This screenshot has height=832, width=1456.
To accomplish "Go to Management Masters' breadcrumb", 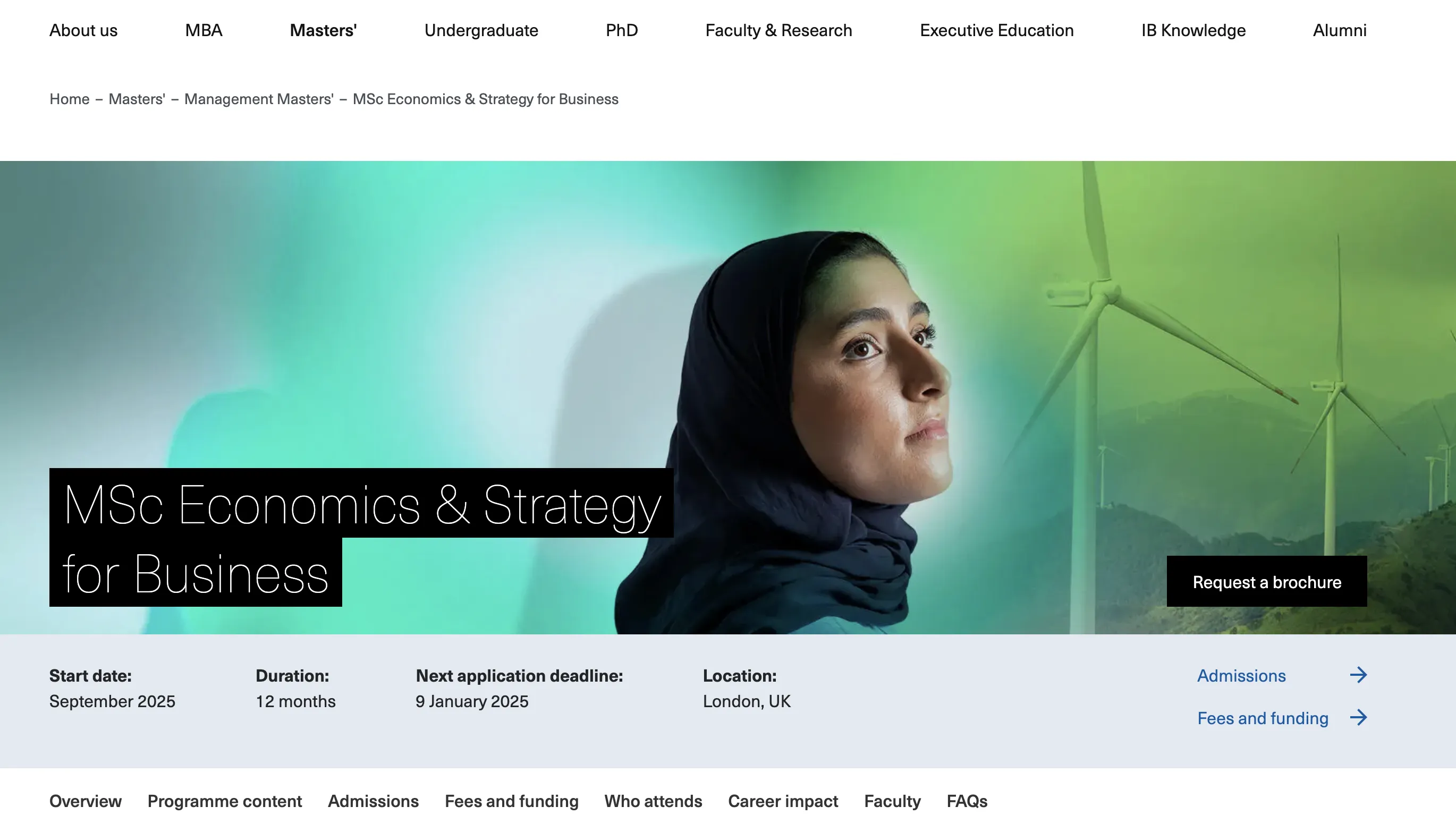I will [258, 99].
